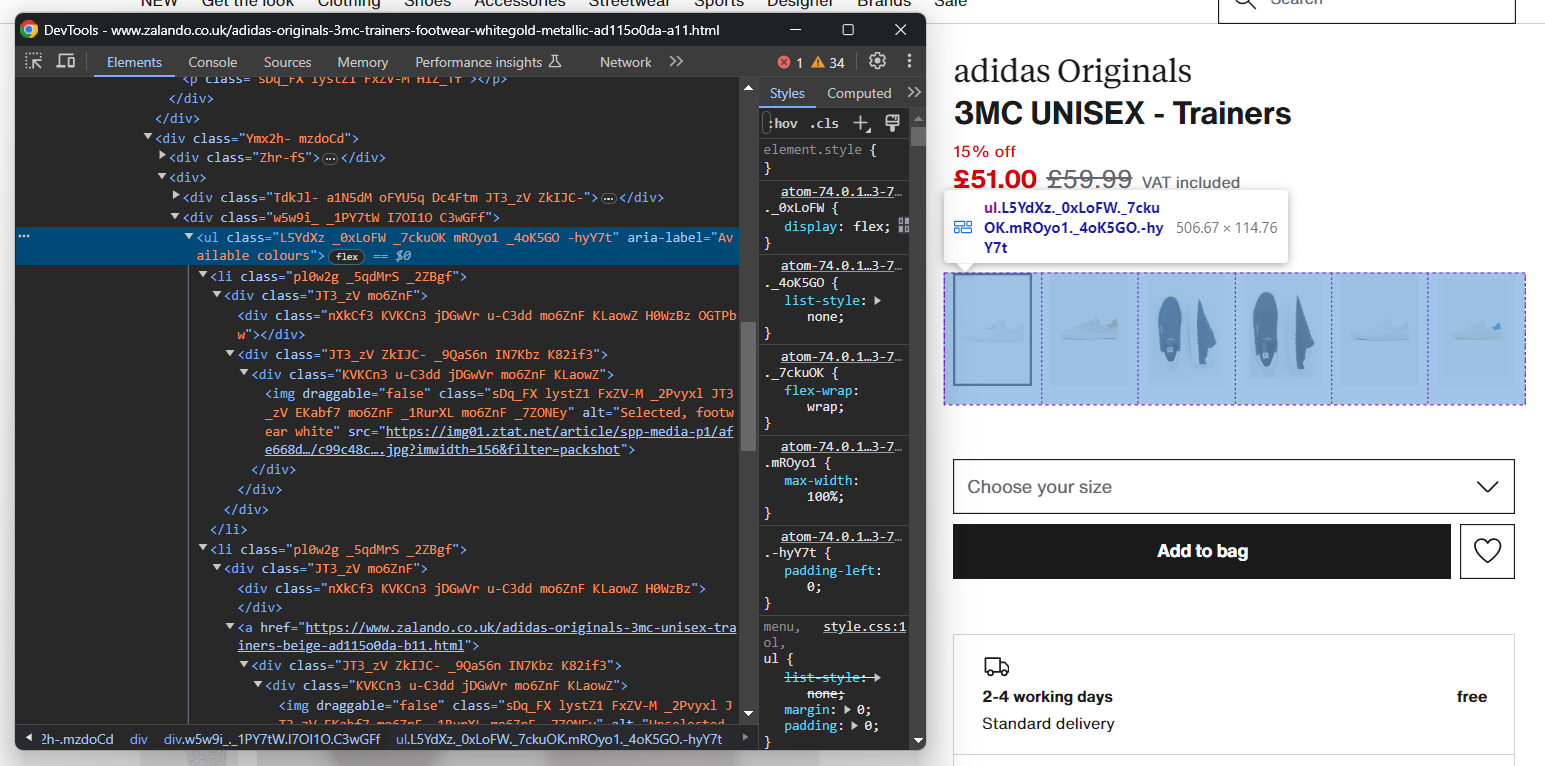This screenshot has height=766, width=1545.
Task: Activate the inspect element picker icon
Action: [x=34, y=62]
